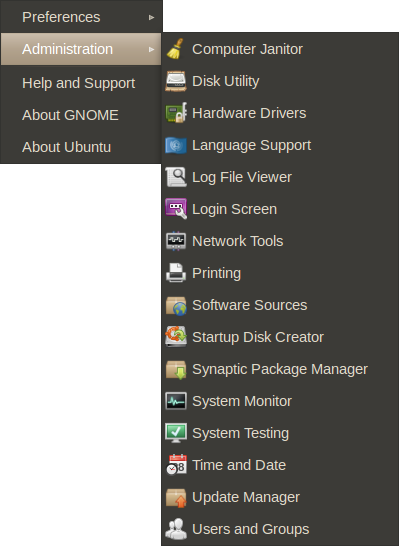This screenshot has width=399, height=546.
Task: Launch Log File Viewer by its label
Action: click(x=242, y=177)
